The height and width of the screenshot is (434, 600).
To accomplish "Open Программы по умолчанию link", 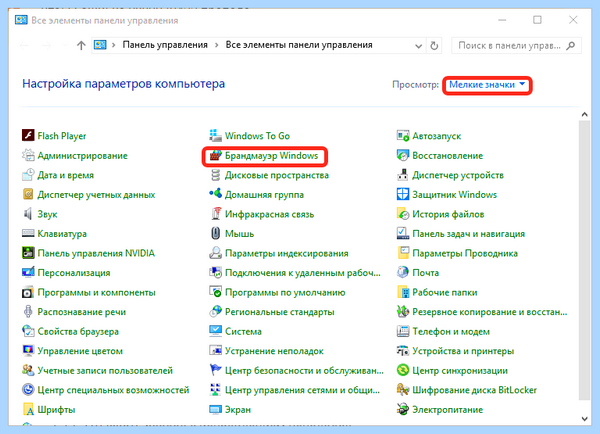I will [x=285, y=293].
